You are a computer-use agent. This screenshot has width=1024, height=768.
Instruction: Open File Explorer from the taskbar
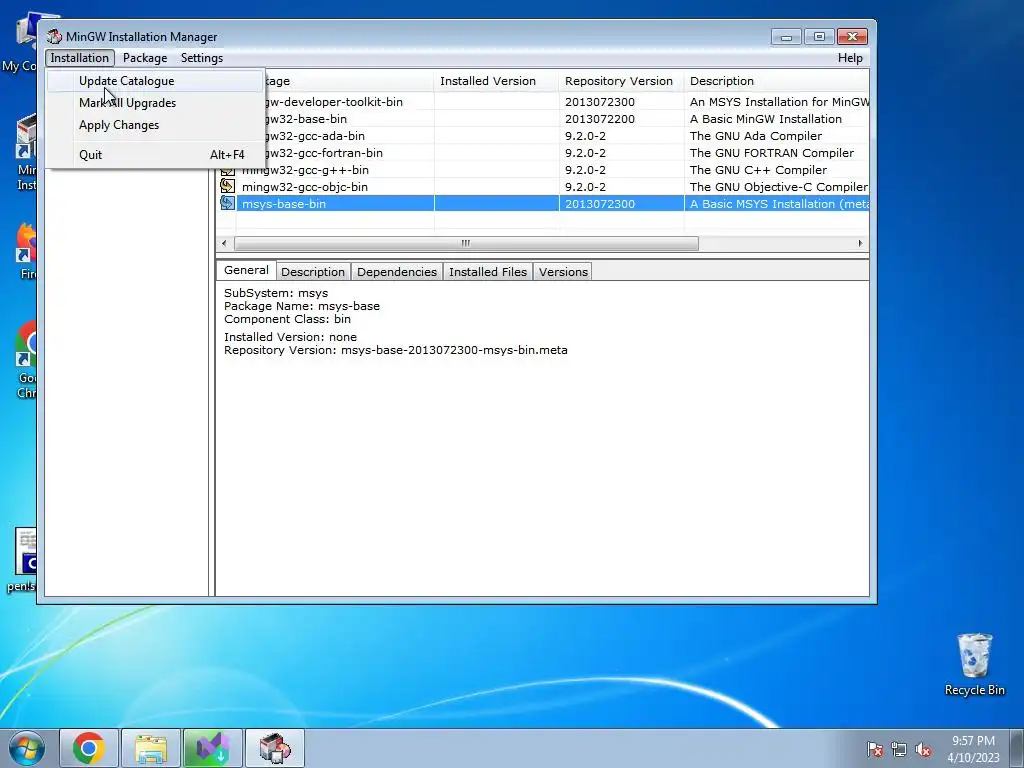(x=151, y=748)
